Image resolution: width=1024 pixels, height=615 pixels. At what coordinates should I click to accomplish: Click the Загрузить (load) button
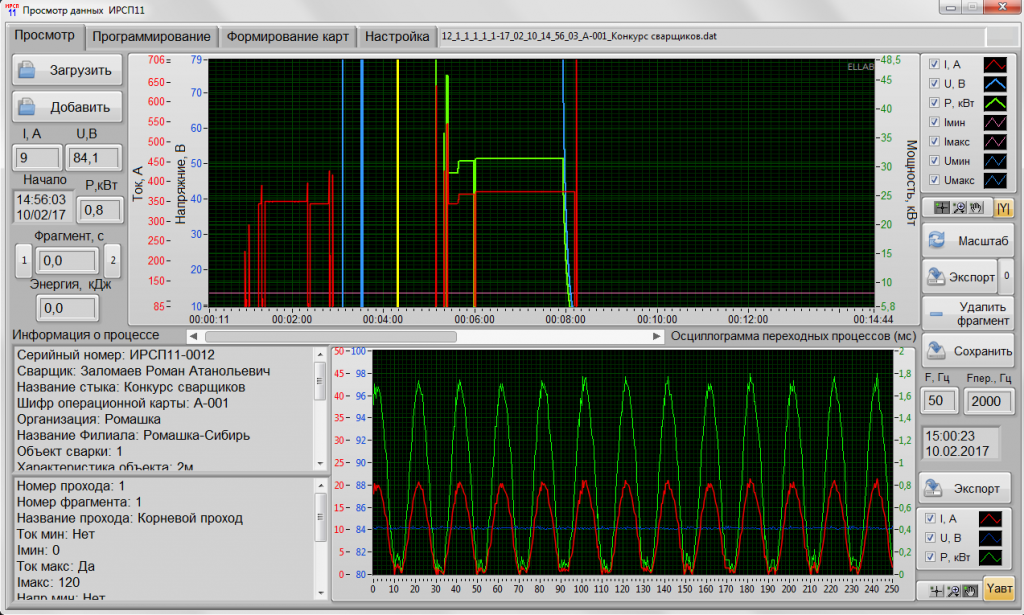point(67,71)
